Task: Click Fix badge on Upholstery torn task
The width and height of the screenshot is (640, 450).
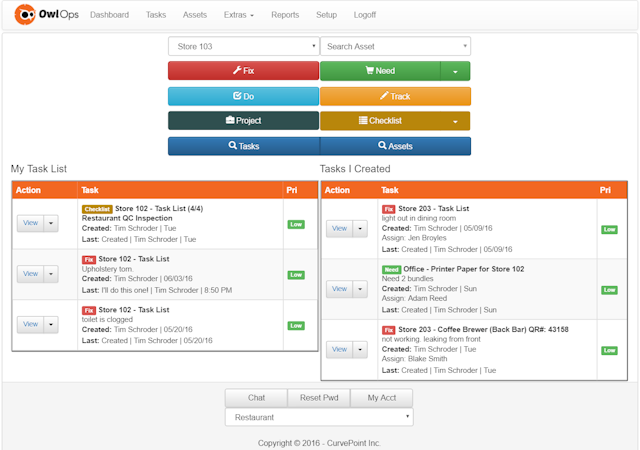Action: click(x=89, y=260)
